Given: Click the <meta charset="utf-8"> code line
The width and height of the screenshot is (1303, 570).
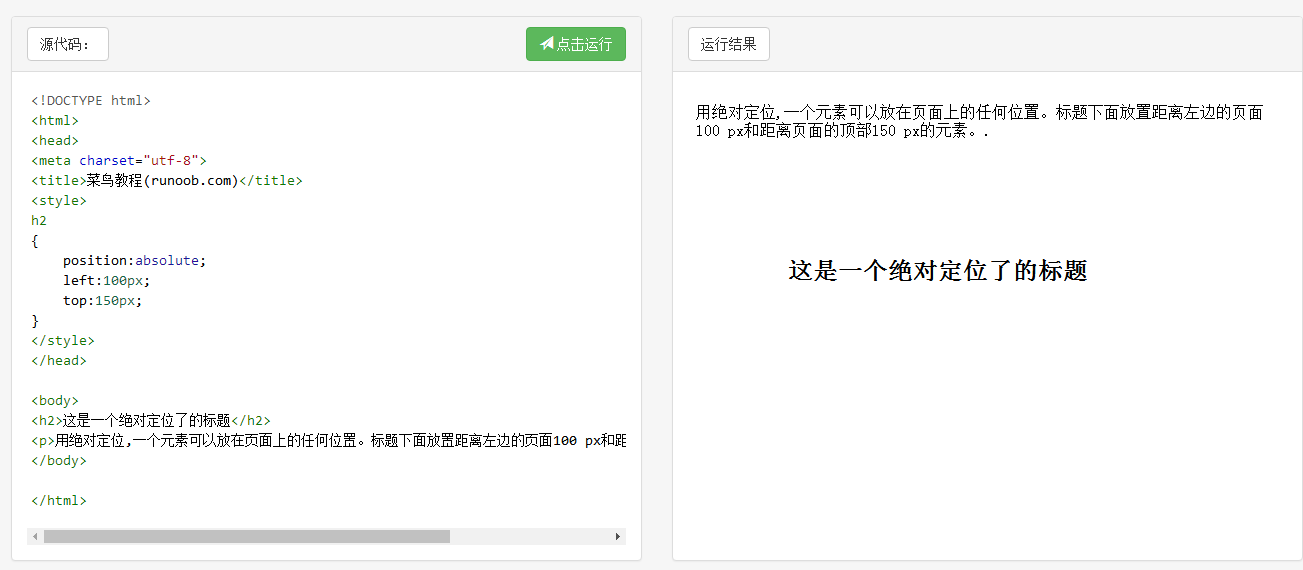Looking at the screenshot, I should click(x=119, y=160).
